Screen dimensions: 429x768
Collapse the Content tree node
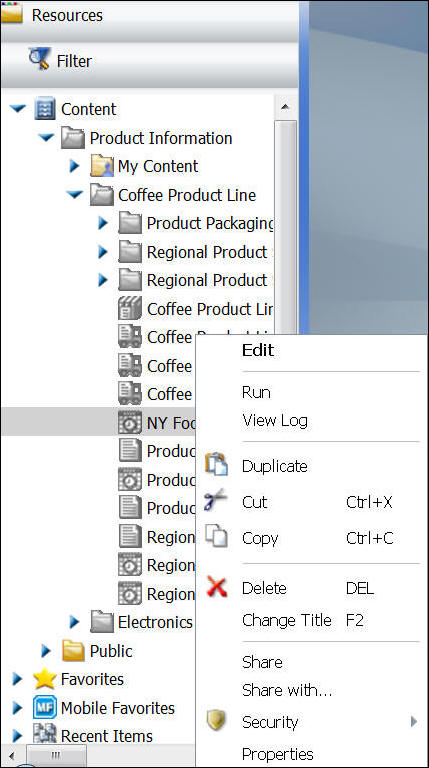point(18,109)
